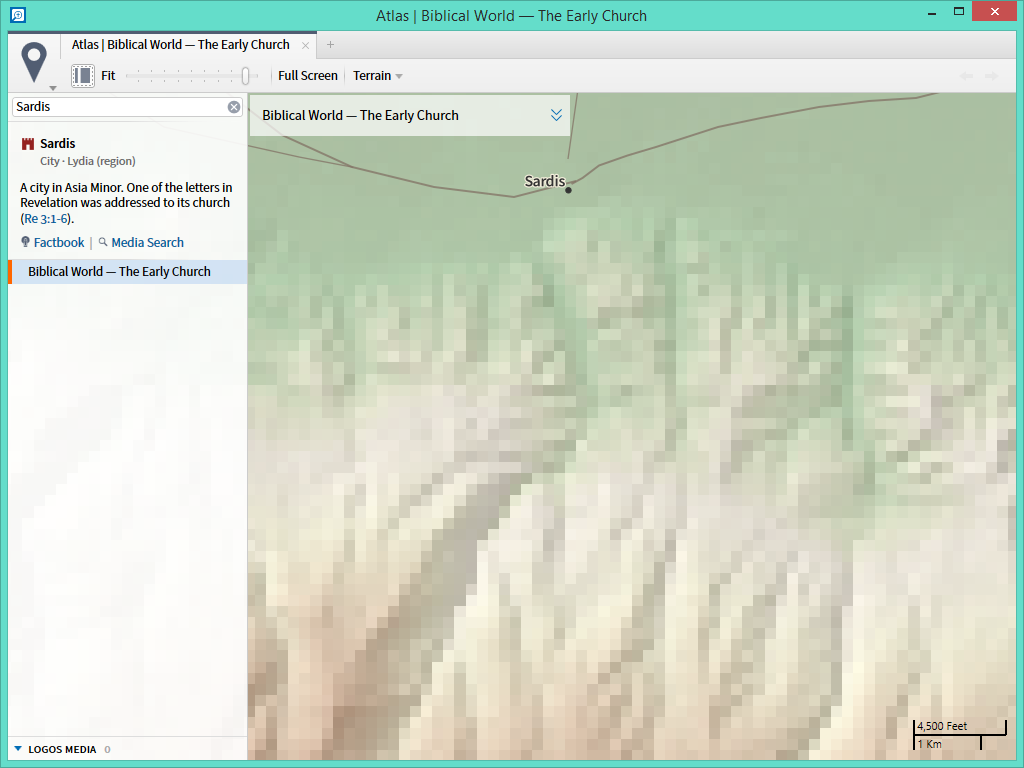Open the dropdown arrow under the map pin
This screenshot has width=1024, height=768.
pyautogui.click(x=53, y=88)
